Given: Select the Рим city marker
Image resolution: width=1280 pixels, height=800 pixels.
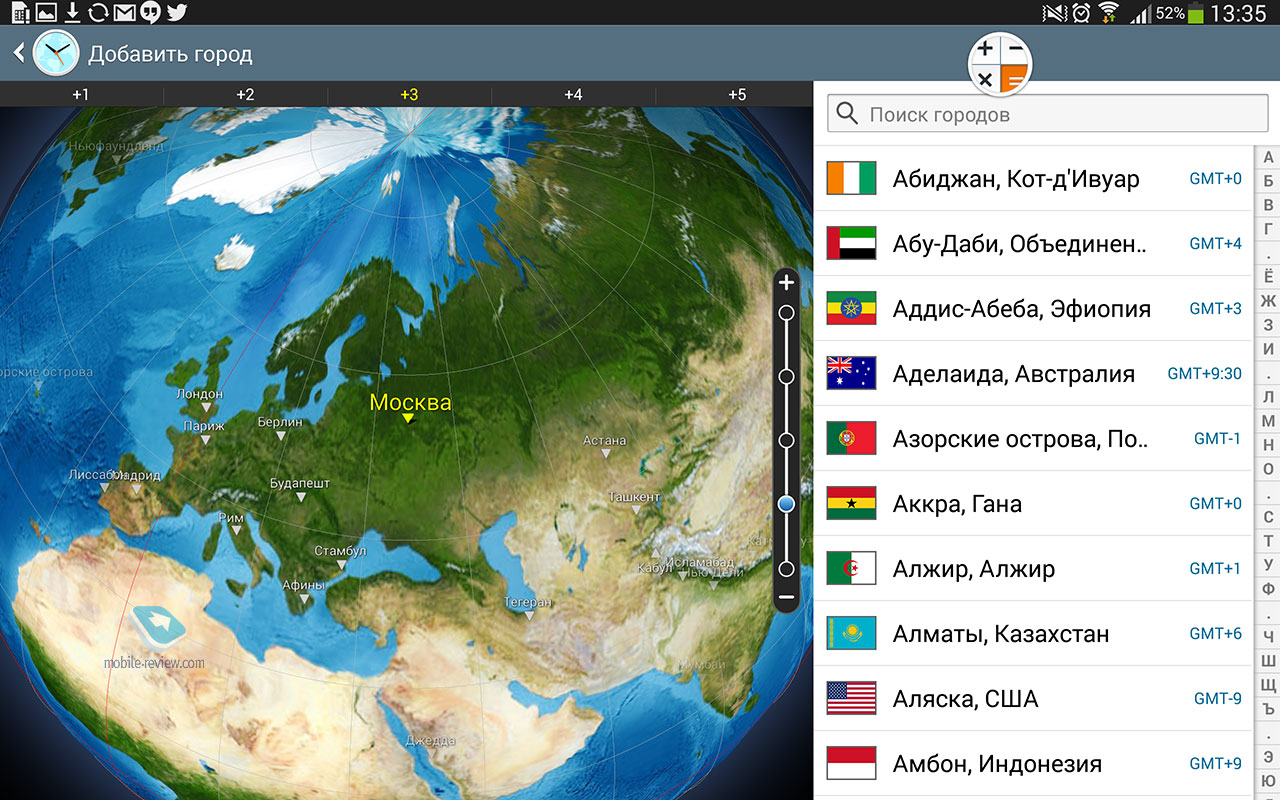Looking at the screenshot, I should (x=231, y=524).
